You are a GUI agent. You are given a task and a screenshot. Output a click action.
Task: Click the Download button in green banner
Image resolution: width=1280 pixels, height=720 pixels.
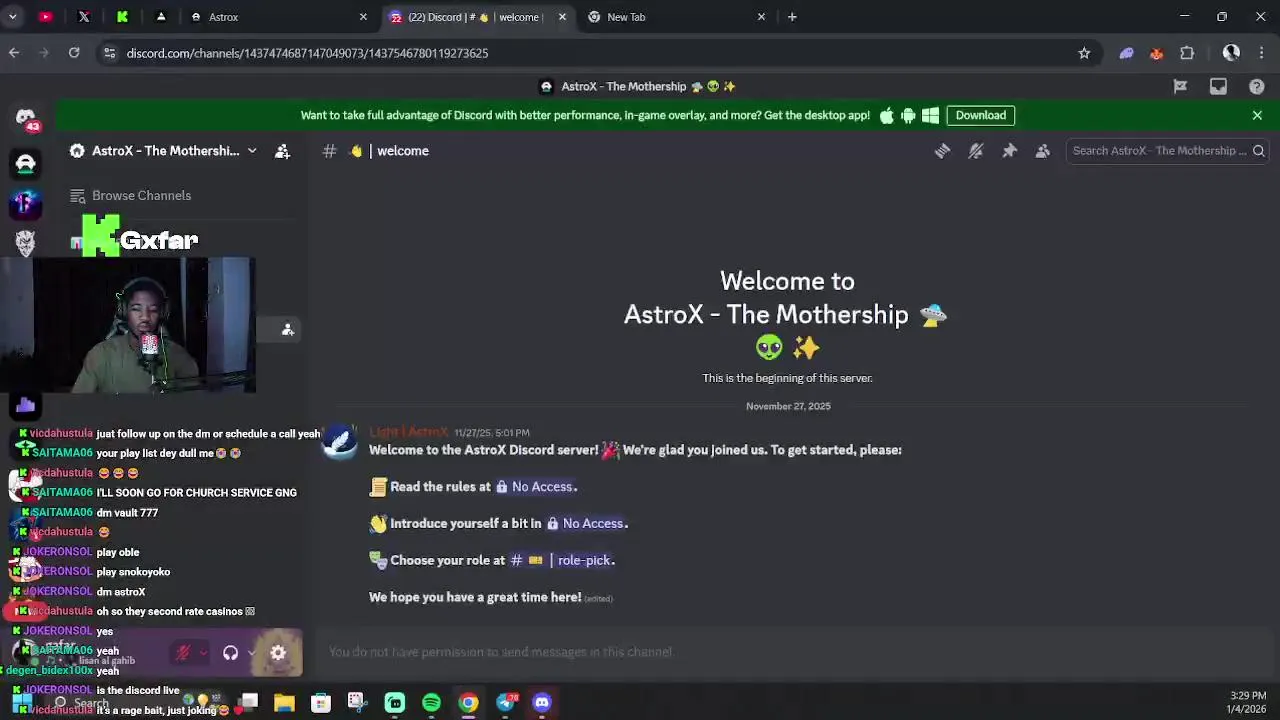click(980, 115)
